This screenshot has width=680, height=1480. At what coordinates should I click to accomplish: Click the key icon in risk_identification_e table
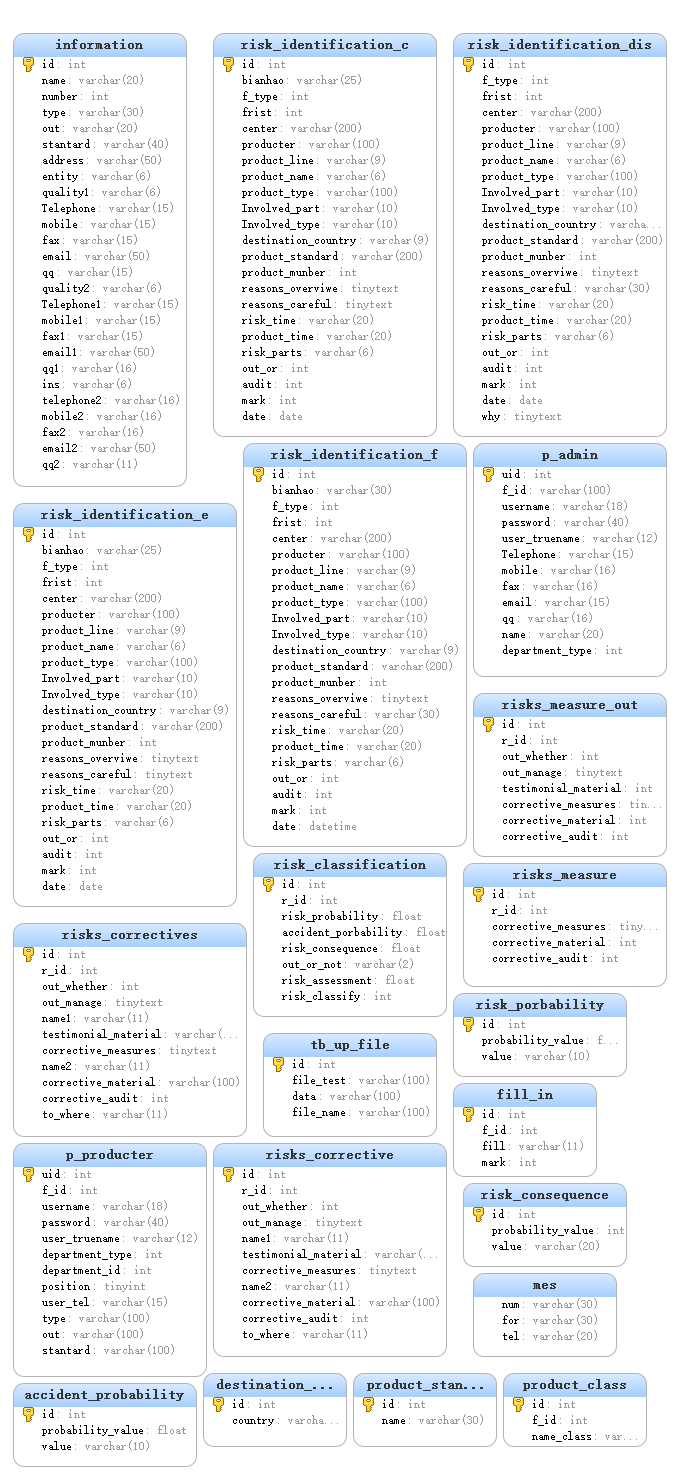[x=28, y=534]
